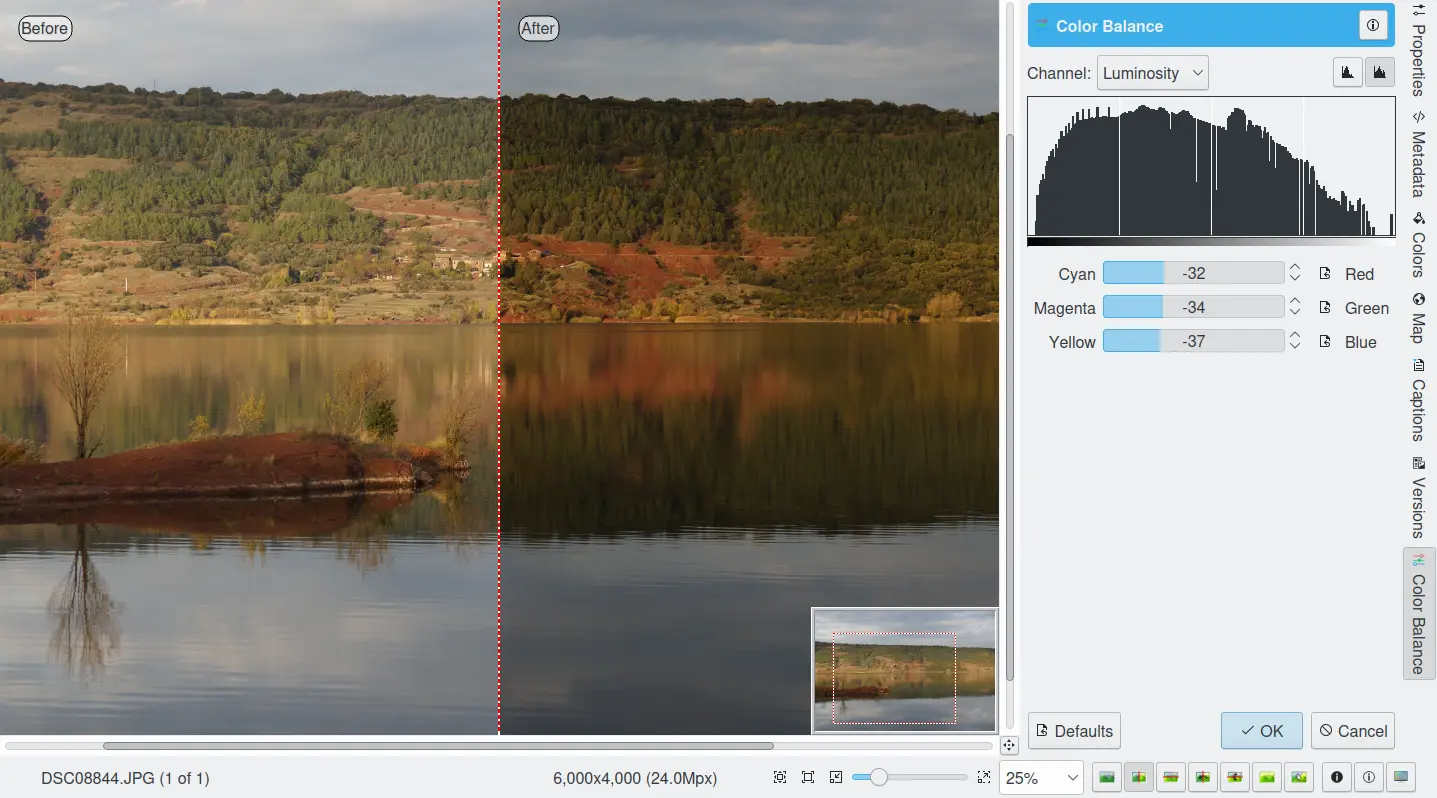Viewport: 1437px width, 798px height.
Task: Reset the Cyan-Red value to default
Action: pyautogui.click(x=1325, y=274)
